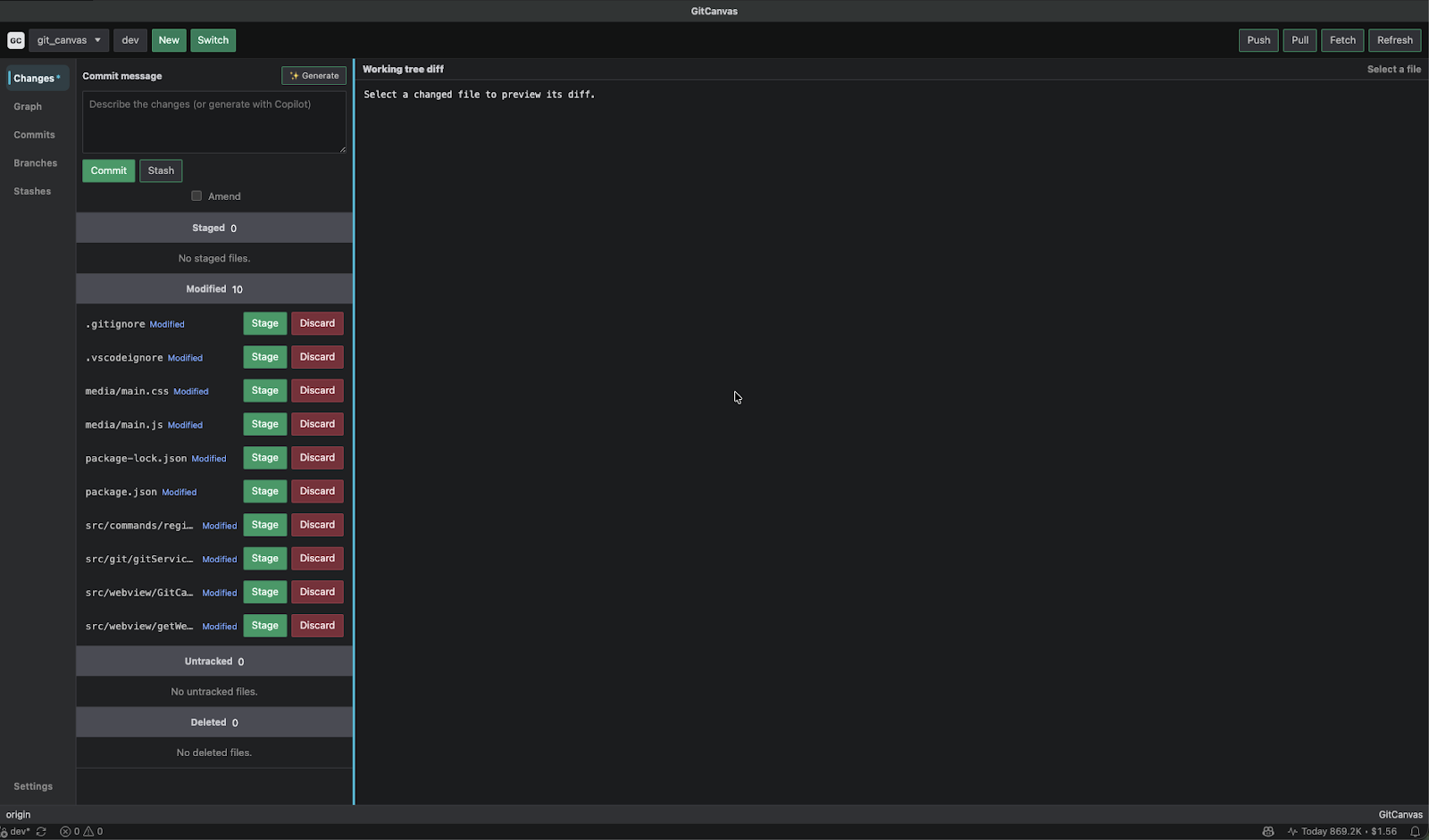Stage the src/git/gitServic… file
The height and width of the screenshot is (840, 1429).
(264, 559)
